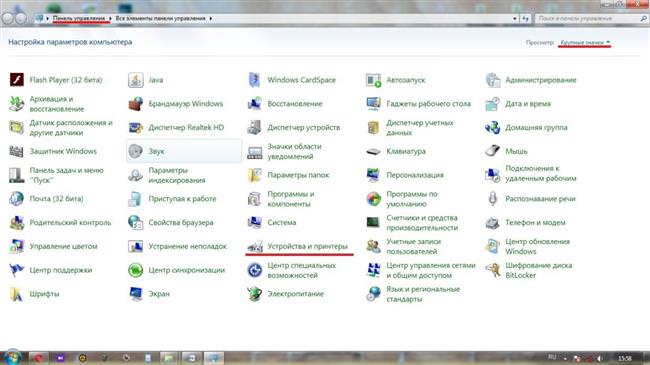Open Центр управления сетями и общим доступом
This screenshot has height=365, width=650.
[431, 270]
